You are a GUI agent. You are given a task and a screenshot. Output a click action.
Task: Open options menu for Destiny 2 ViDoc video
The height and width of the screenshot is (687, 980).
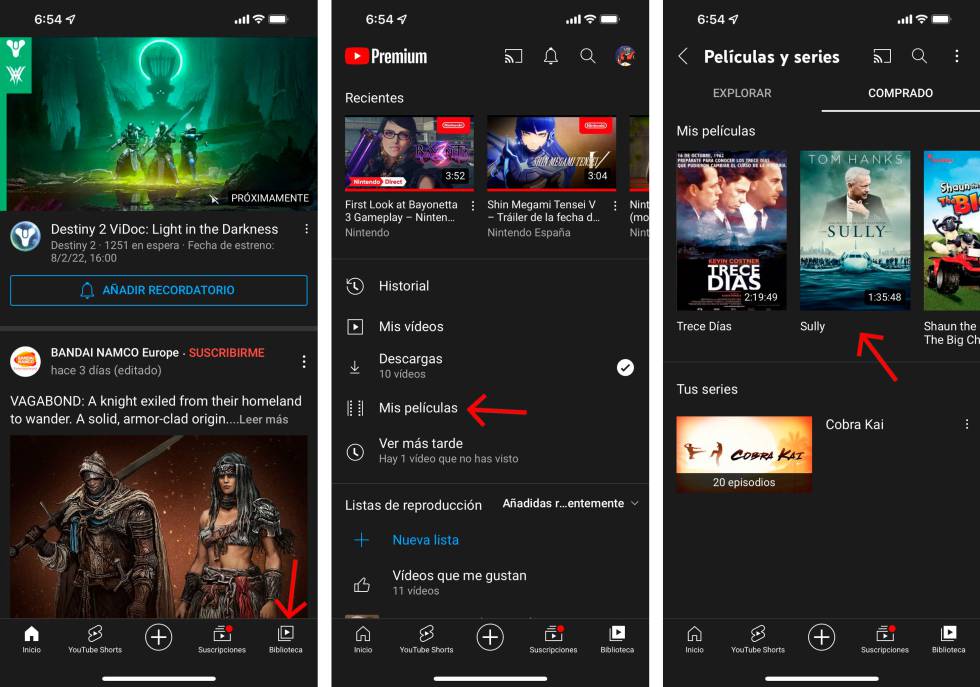[306, 229]
